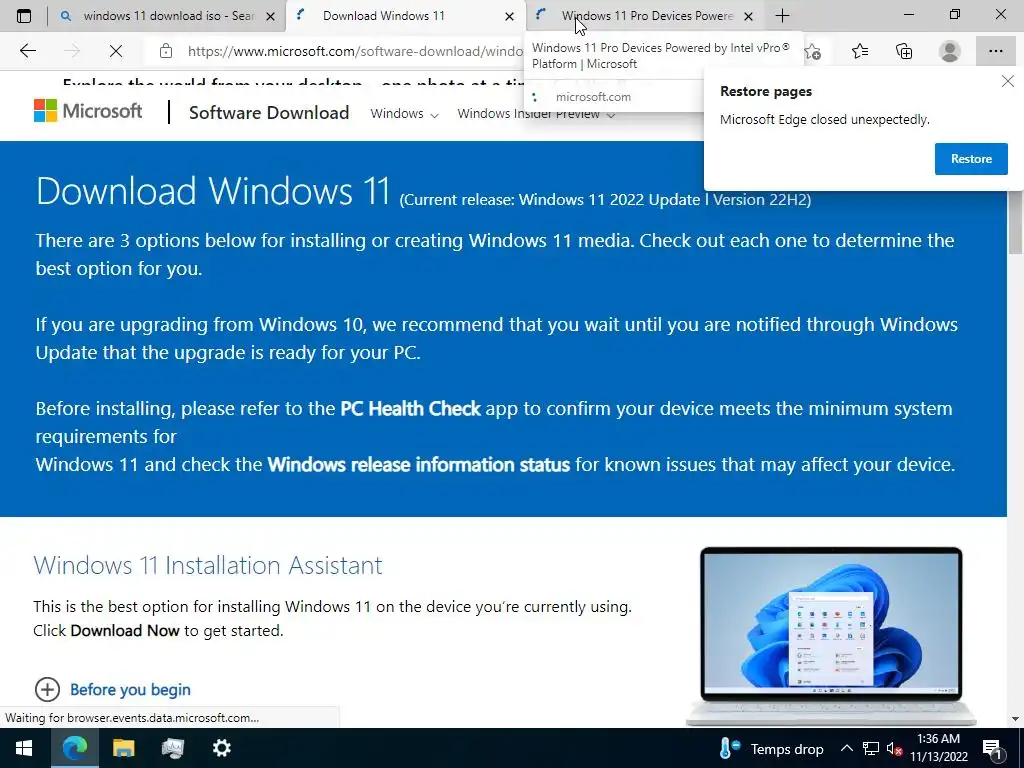Click the microsoft.com tab preview text
1024x768 pixels.
593,97
